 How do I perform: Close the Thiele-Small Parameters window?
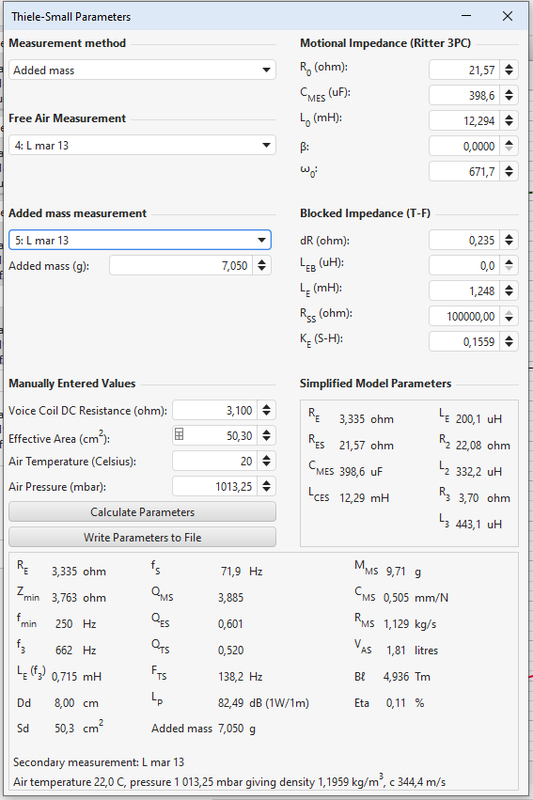click(x=507, y=16)
